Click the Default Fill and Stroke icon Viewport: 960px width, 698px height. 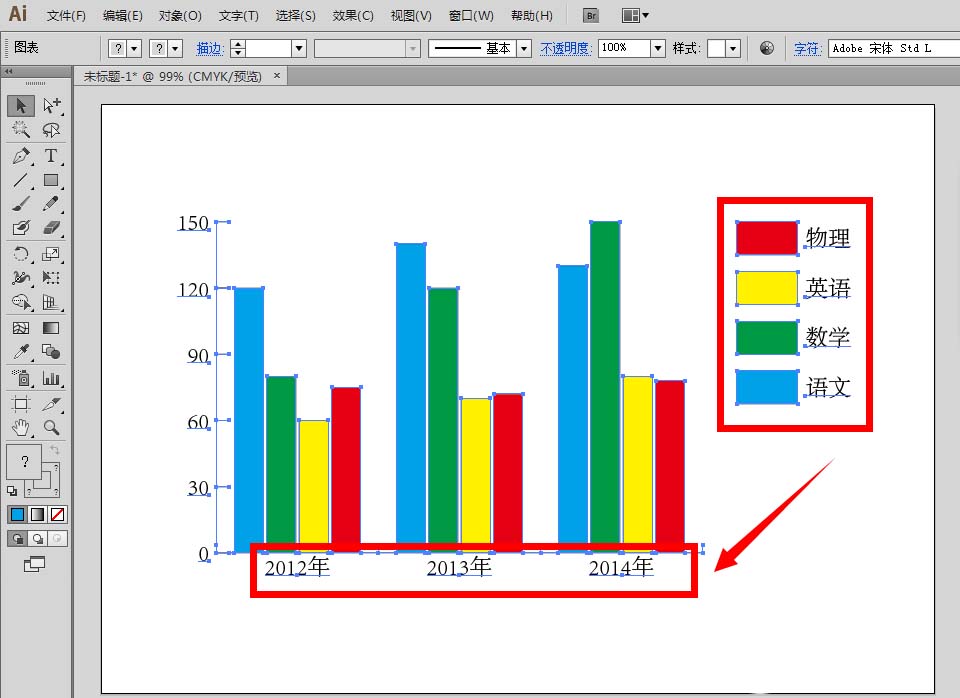(12, 490)
